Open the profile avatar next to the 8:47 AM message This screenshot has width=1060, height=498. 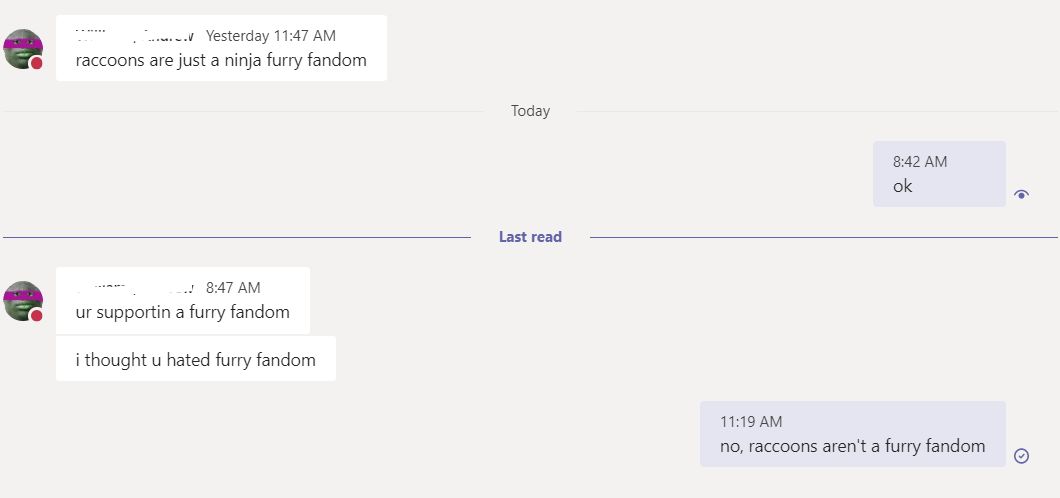[22, 300]
